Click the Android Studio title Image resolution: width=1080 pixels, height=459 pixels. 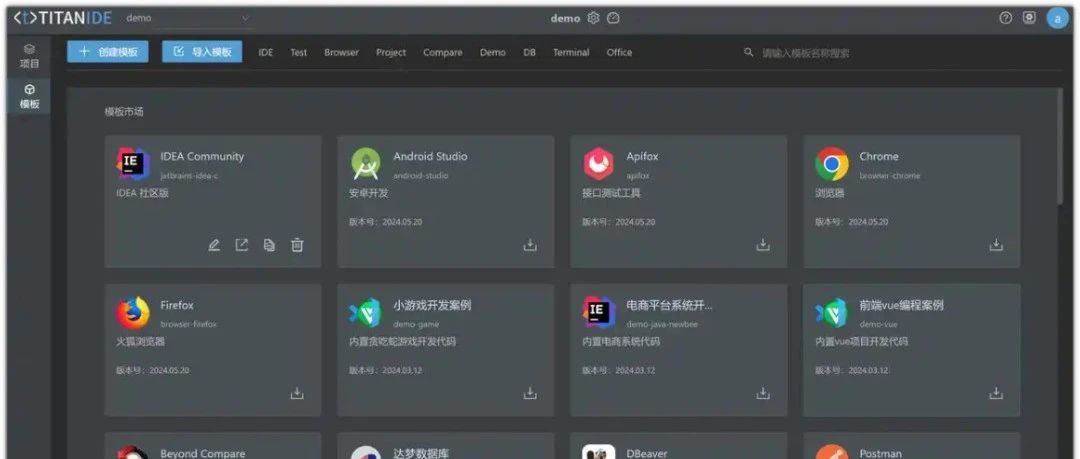[430, 156]
